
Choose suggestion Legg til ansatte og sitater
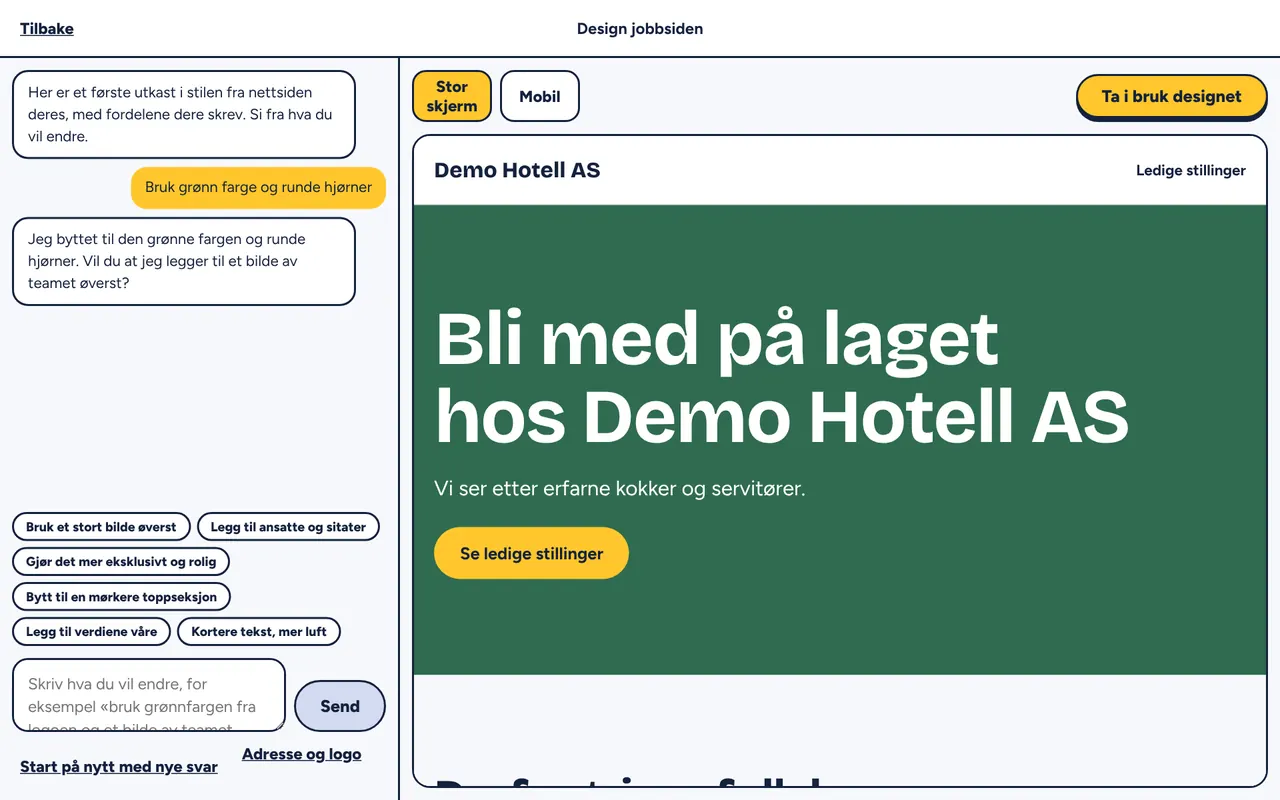[288, 527]
